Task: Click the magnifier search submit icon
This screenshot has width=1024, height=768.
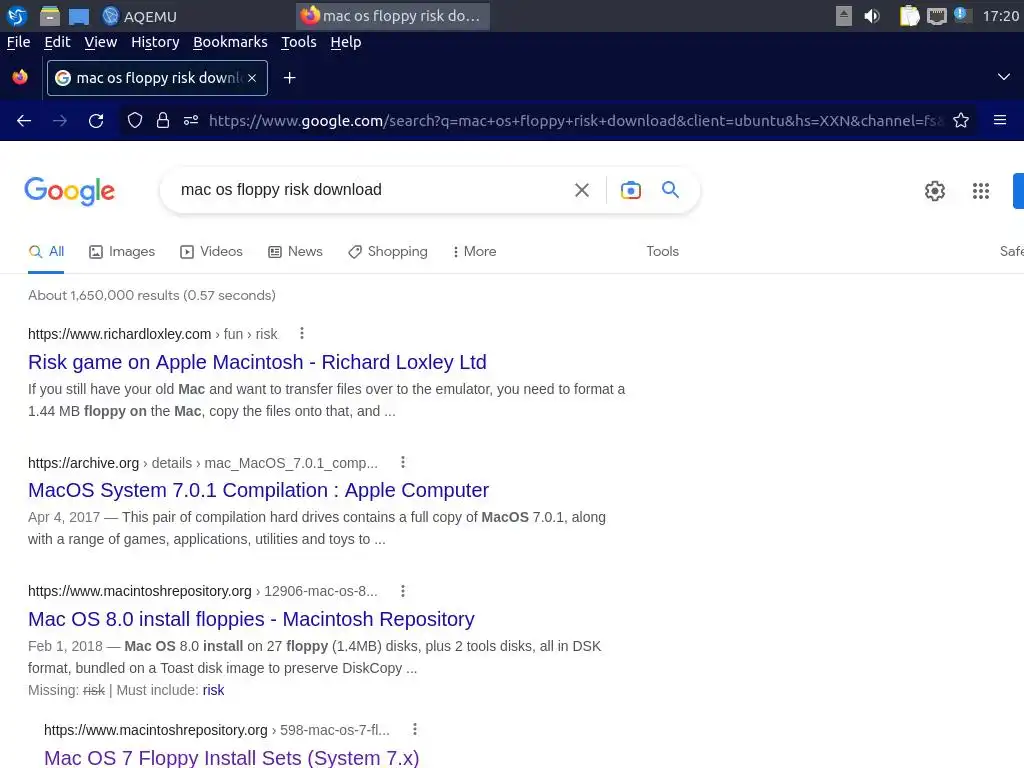Action: pos(671,190)
